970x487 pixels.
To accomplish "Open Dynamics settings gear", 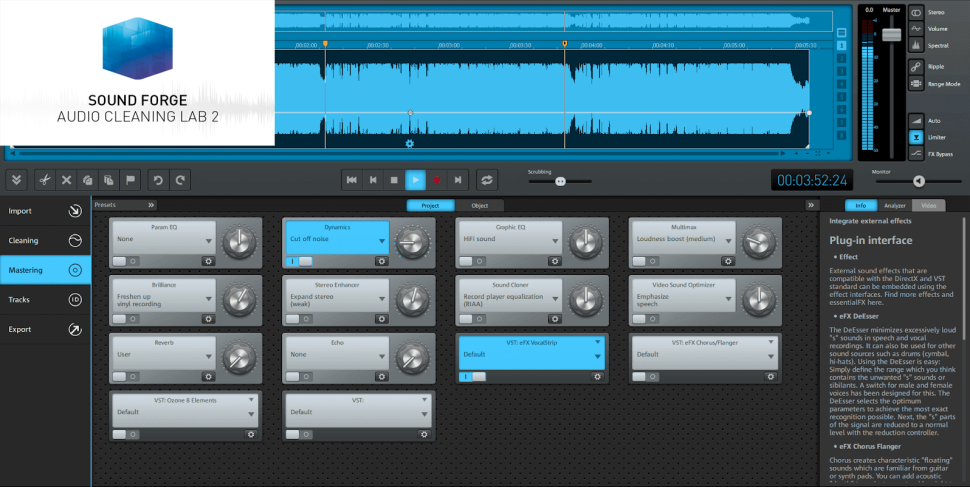I will pyautogui.click(x=382, y=261).
